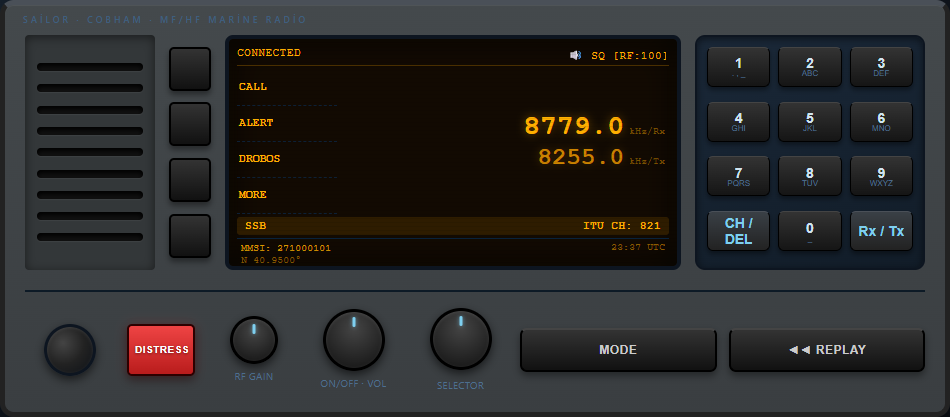This screenshot has height=417, width=950.
Task: Click the ITU CH: 821 channel field
Action: click(x=622, y=226)
